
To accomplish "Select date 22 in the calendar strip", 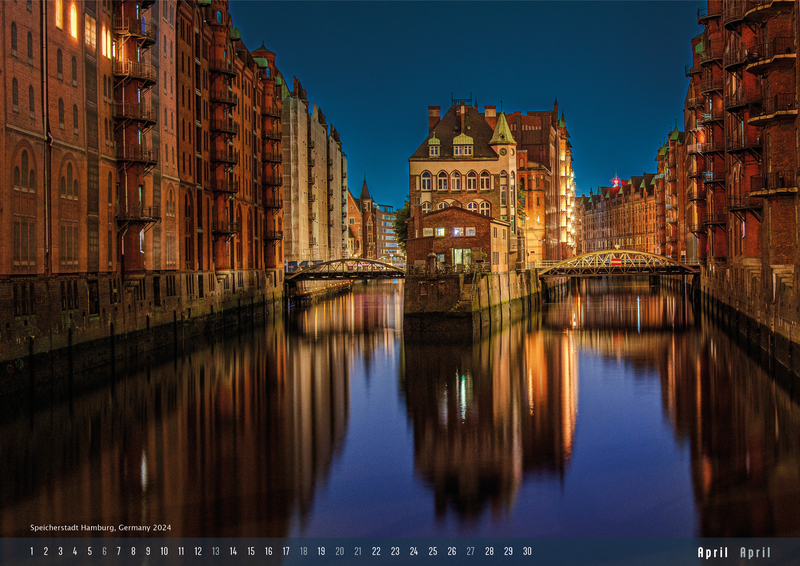I will coord(376,551).
